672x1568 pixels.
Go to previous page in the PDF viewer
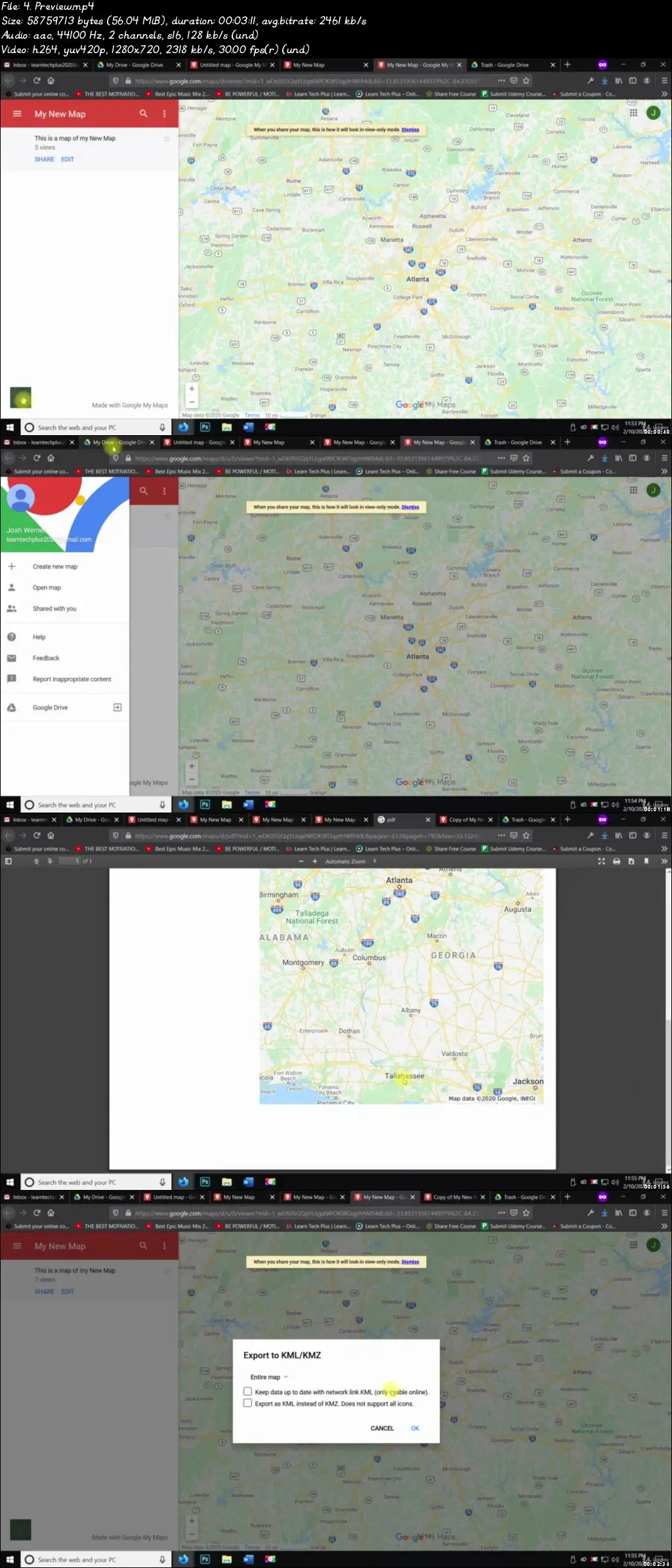(x=36, y=861)
